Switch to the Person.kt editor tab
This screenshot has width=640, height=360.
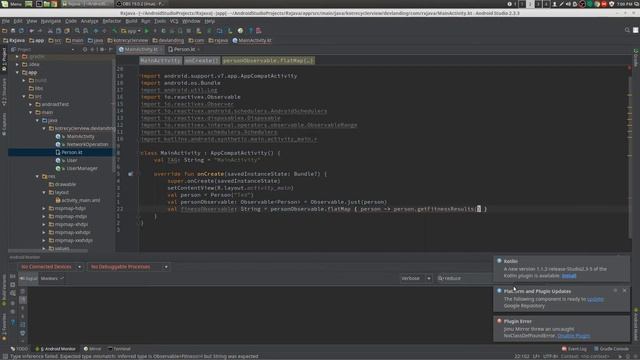click(x=184, y=49)
